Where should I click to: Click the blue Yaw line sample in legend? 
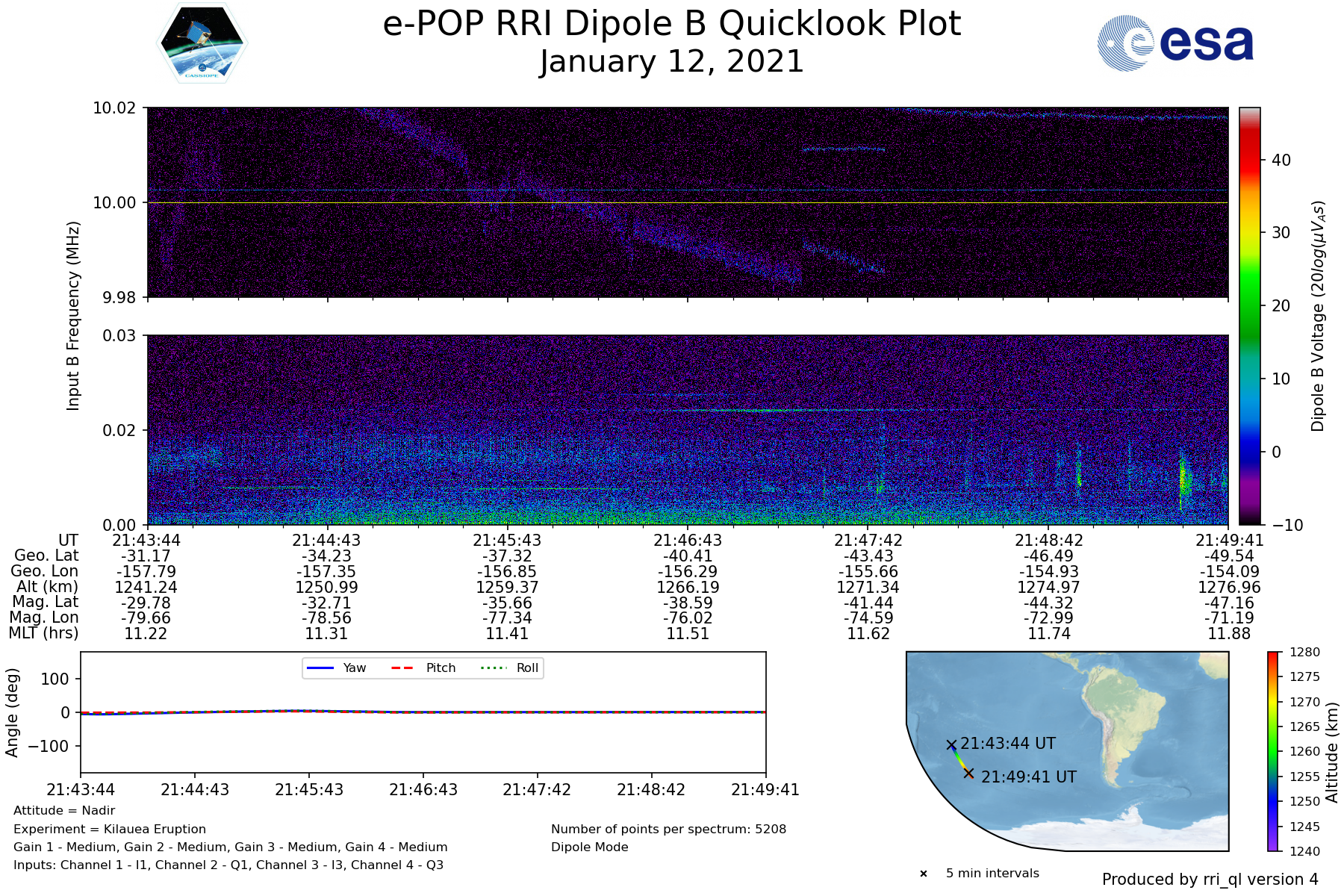[x=320, y=668]
